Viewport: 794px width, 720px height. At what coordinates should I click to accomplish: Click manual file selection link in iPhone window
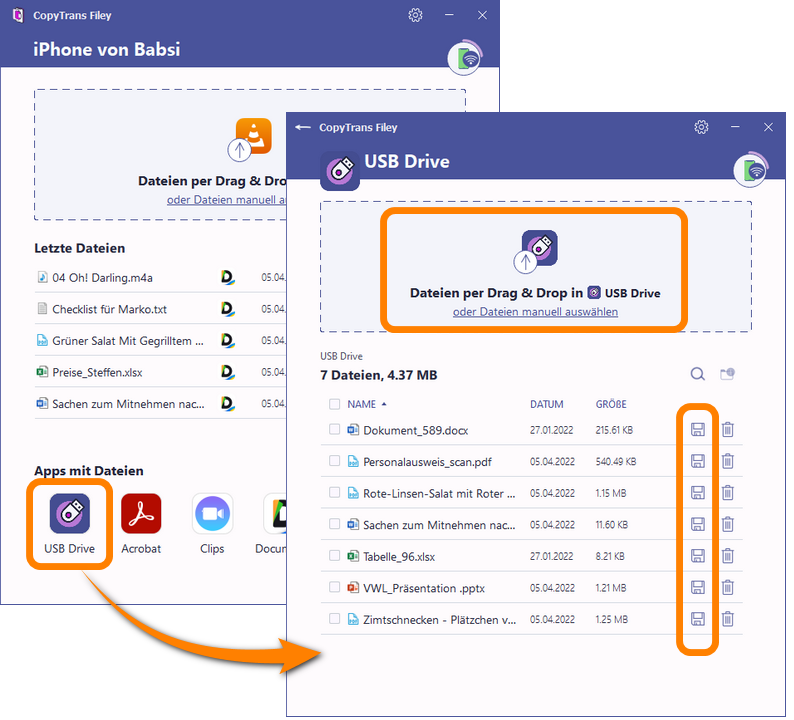click(x=226, y=200)
